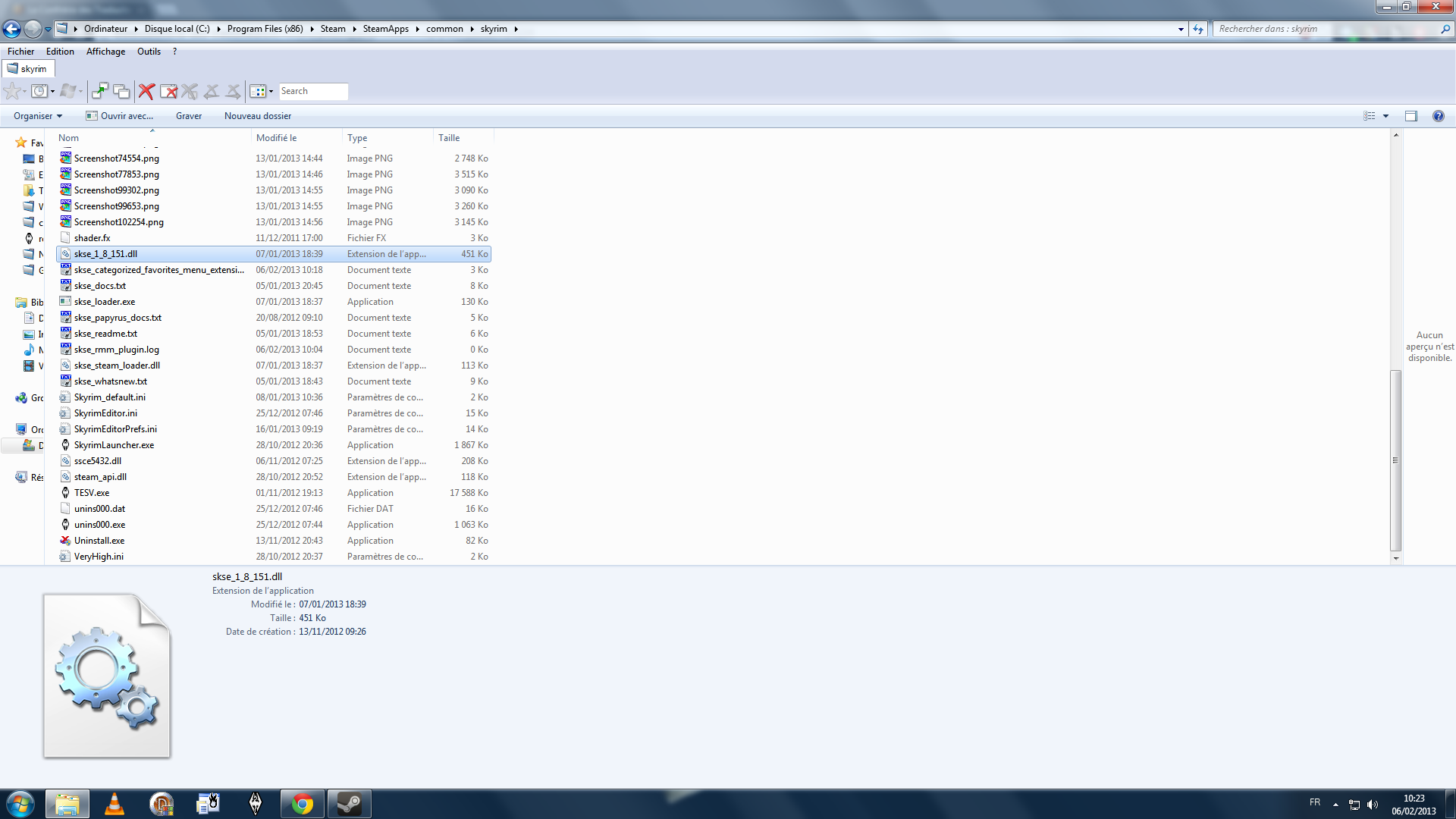Go to Ordinateur in breadcrumb

tap(106, 29)
